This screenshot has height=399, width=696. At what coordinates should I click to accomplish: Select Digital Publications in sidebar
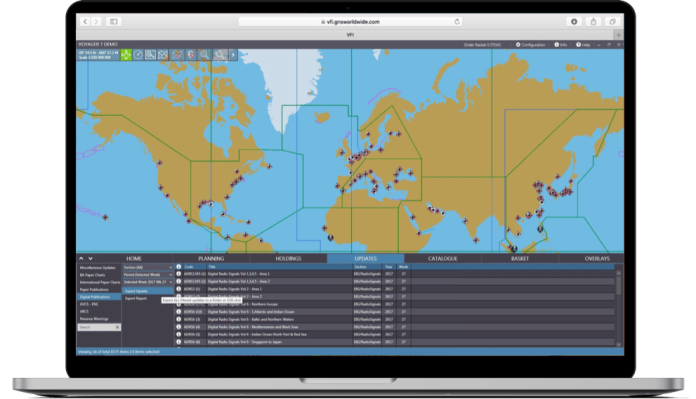(x=99, y=297)
